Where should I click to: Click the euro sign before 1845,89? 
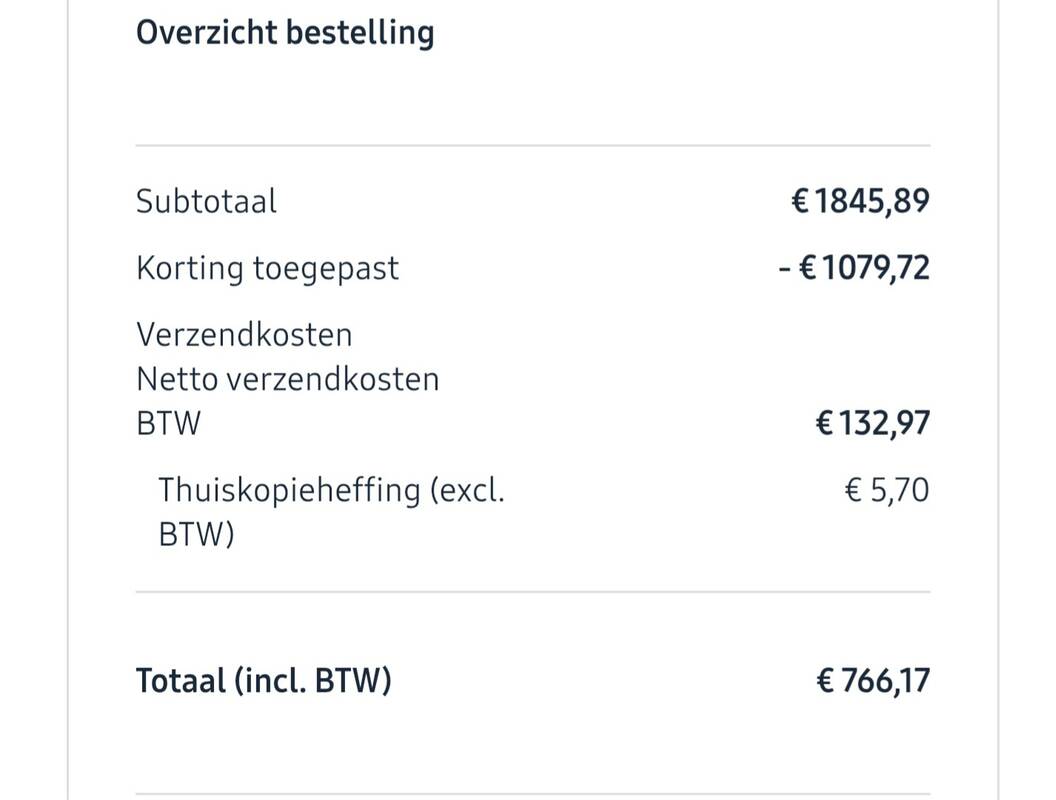[799, 201]
